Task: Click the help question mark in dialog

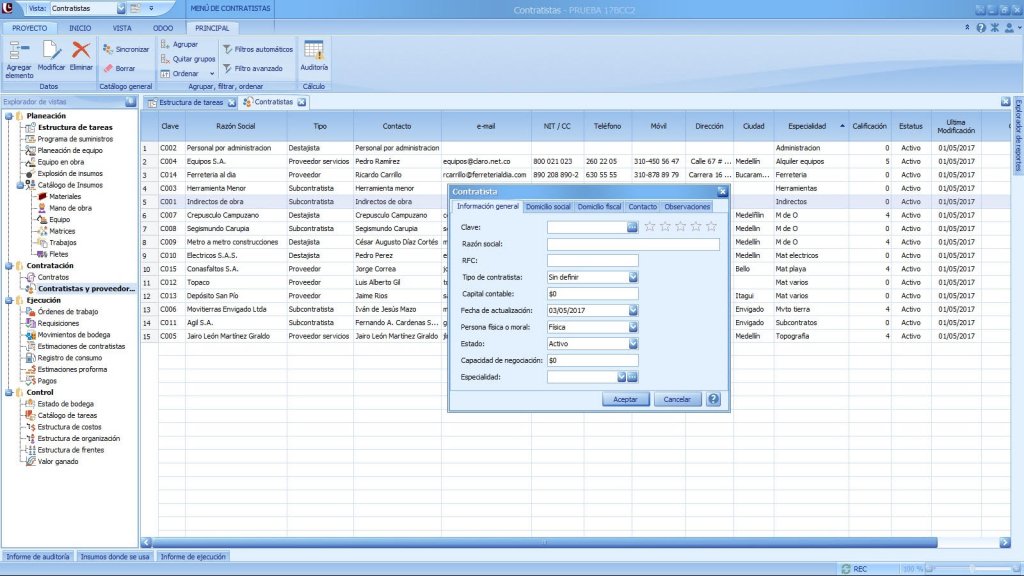Action: [x=713, y=399]
